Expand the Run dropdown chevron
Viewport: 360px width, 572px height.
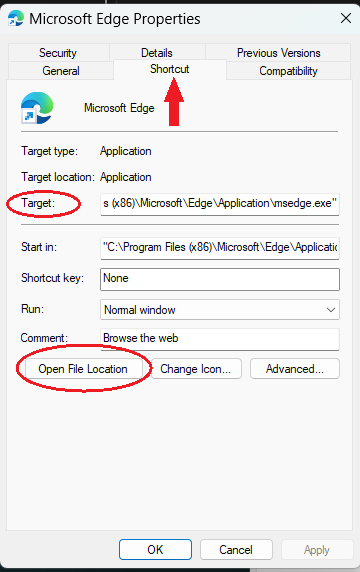pyautogui.click(x=330, y=310)
